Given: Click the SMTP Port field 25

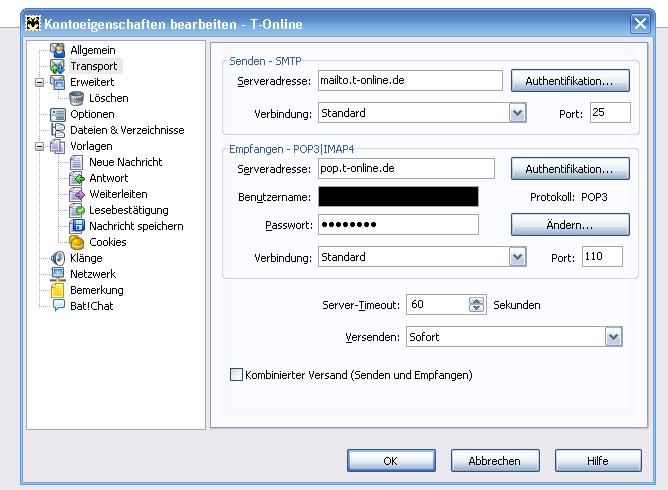Looking at the screenshot, I should [610, 112].
